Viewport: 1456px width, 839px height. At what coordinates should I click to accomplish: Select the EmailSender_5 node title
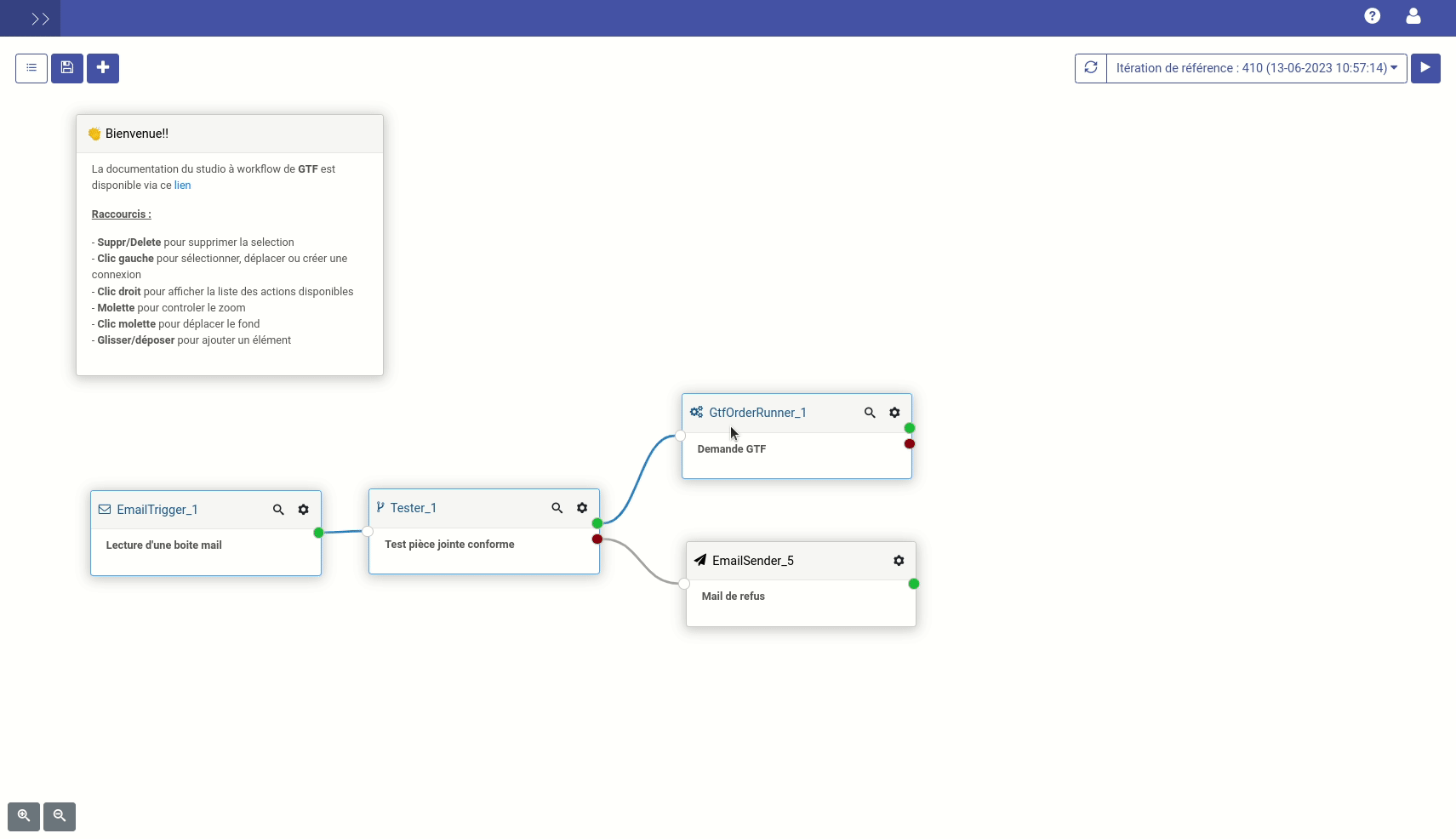(753, 561)
